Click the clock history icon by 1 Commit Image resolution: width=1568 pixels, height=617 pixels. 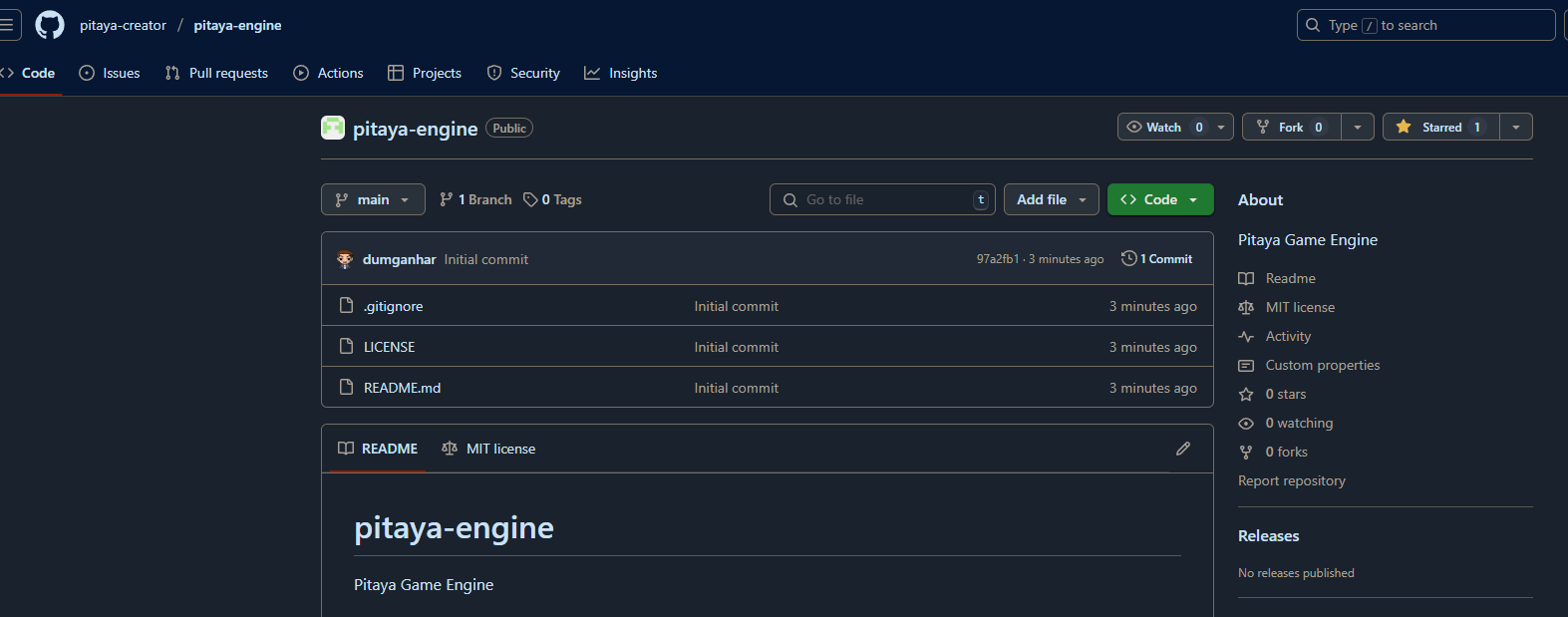tap(1128, 258)
